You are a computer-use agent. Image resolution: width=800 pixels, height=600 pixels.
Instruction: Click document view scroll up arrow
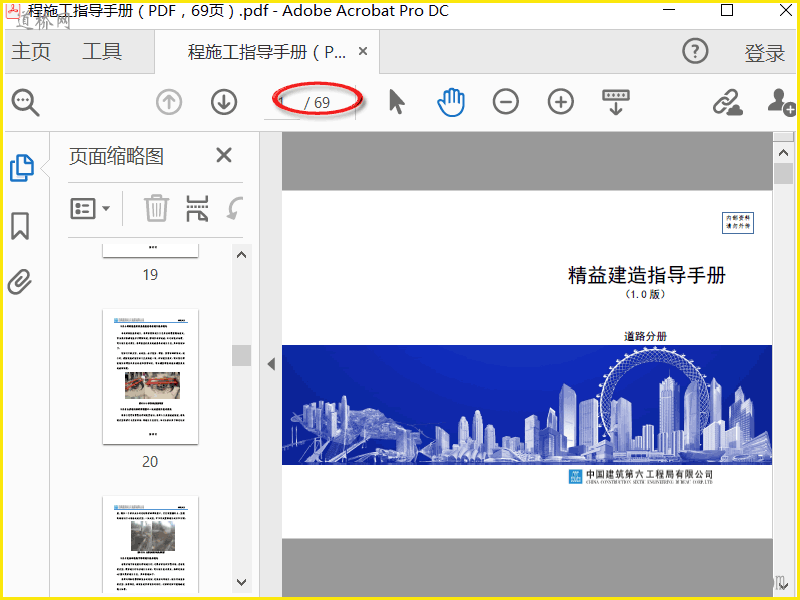783,153
